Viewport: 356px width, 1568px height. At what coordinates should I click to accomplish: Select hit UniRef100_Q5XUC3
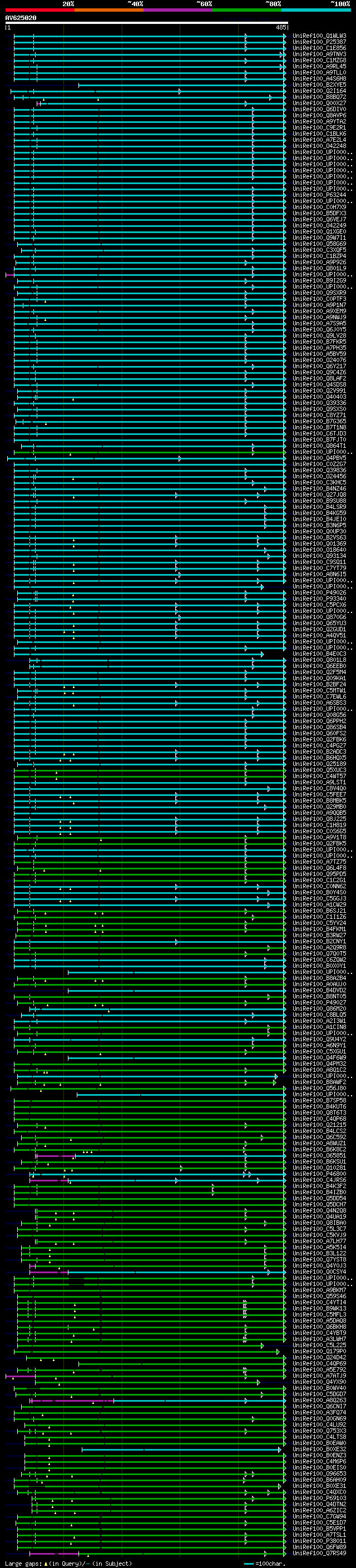click(x=319, y=770)
